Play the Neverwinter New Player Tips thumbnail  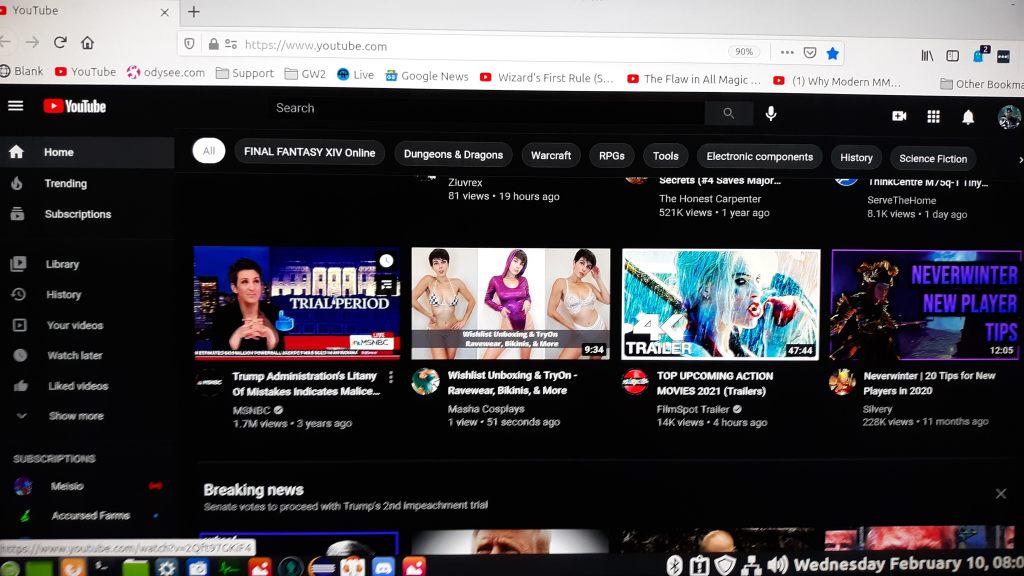coord(925,305)
